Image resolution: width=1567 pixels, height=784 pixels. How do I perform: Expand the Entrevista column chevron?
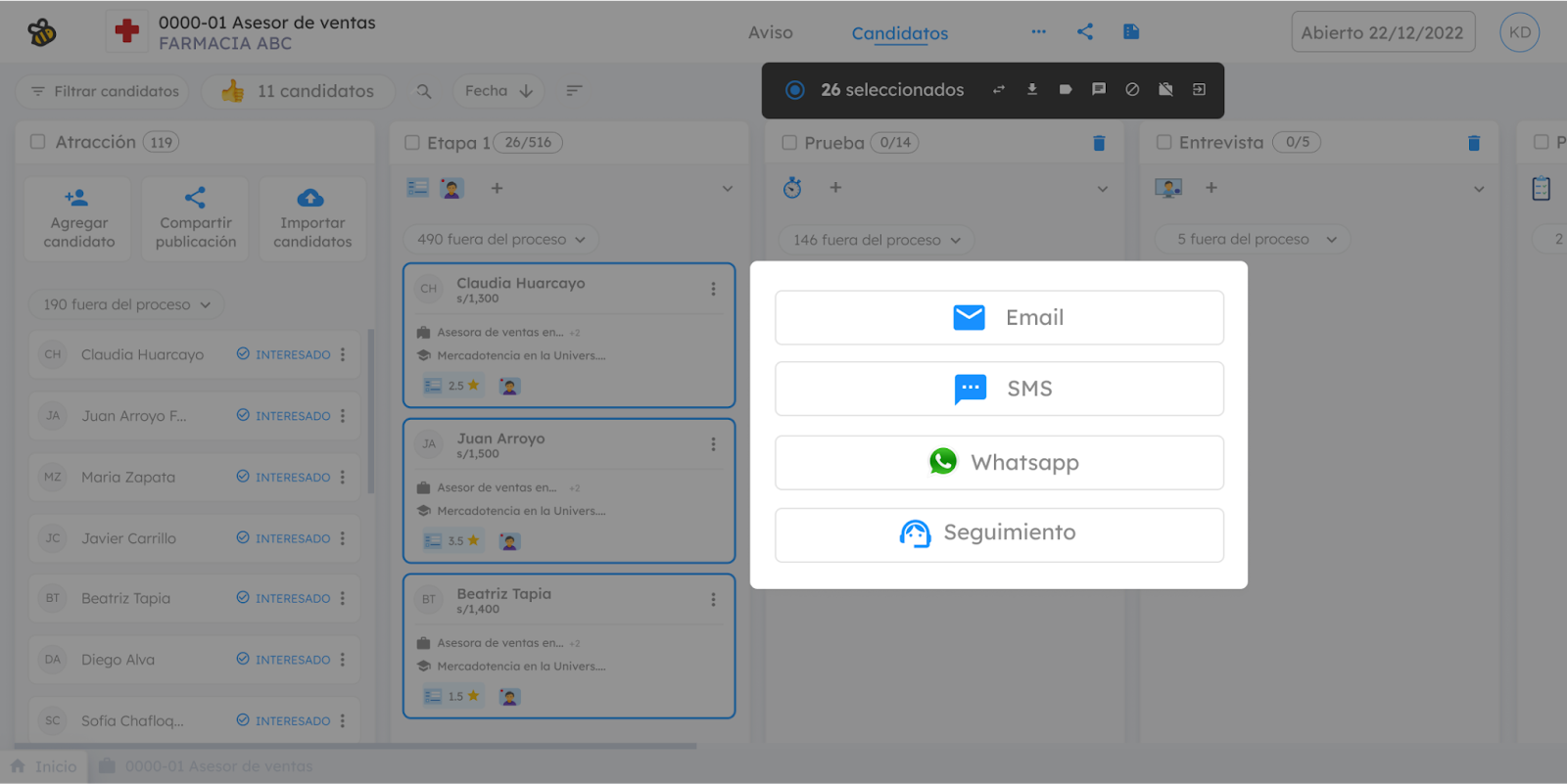point(1479,189)
